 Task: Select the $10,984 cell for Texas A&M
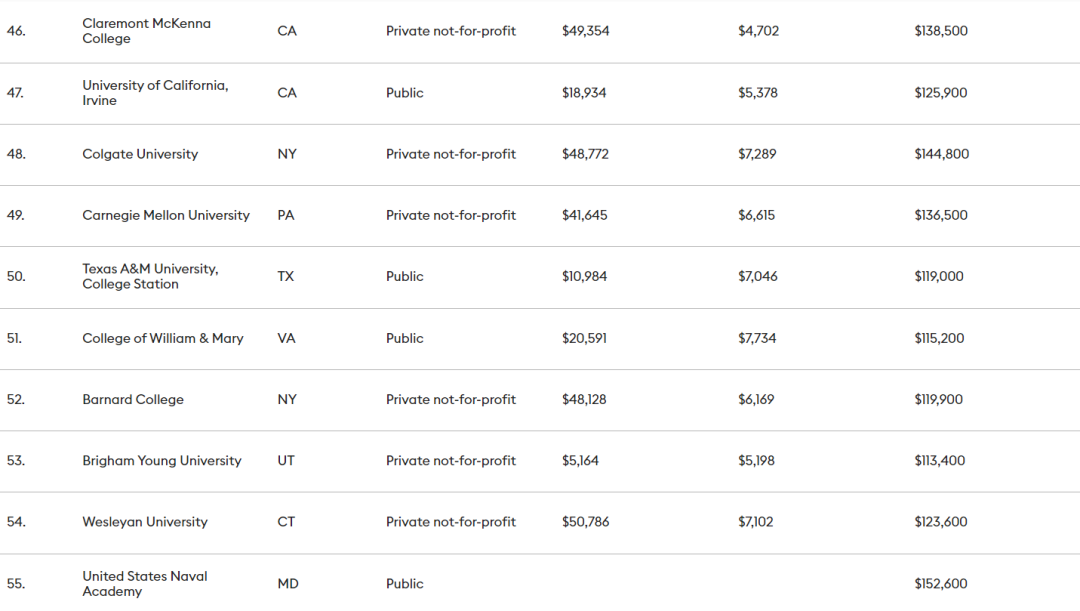(585, 276)
